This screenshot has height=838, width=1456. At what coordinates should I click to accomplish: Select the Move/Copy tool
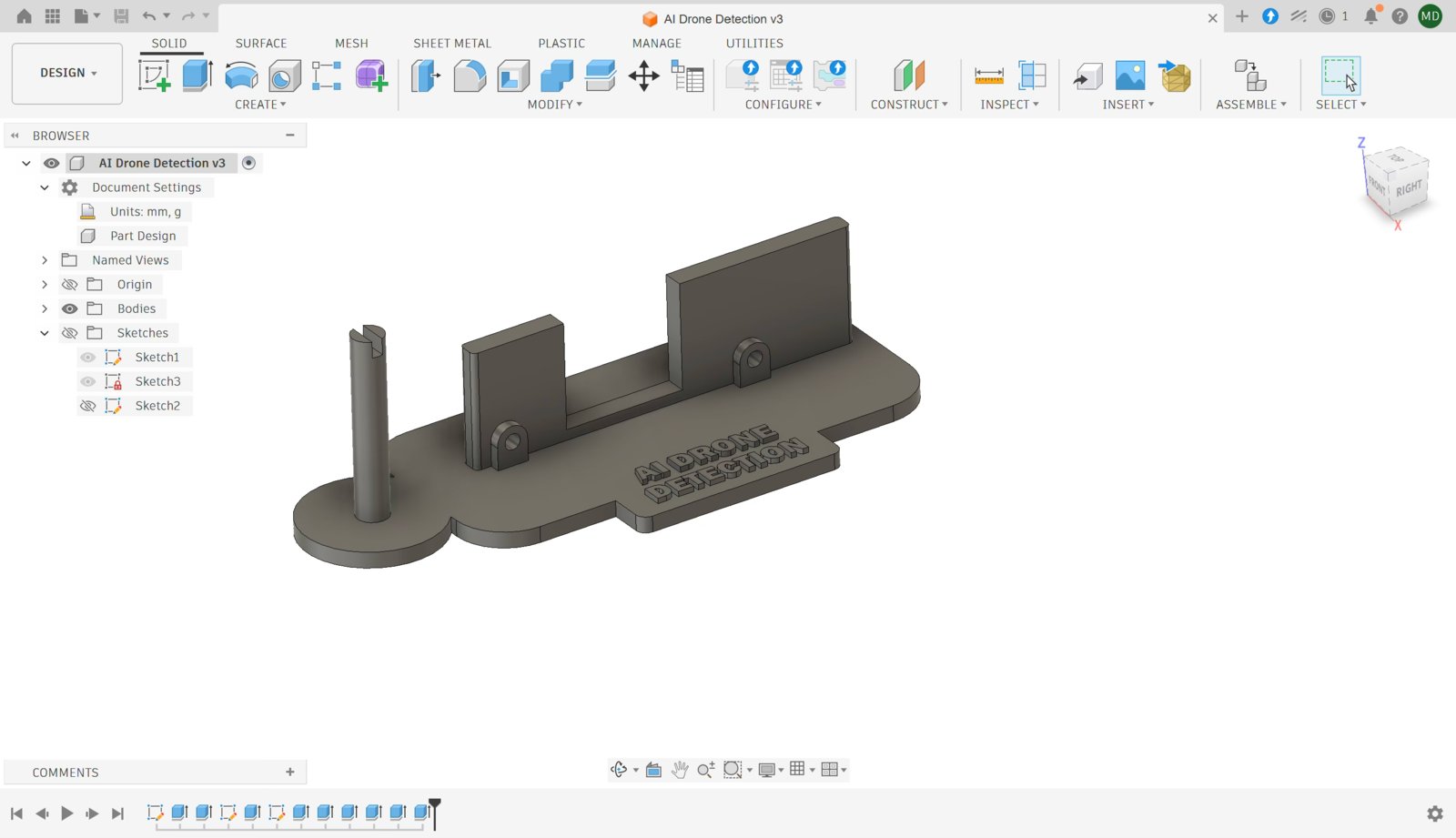[x=643, y=76]
